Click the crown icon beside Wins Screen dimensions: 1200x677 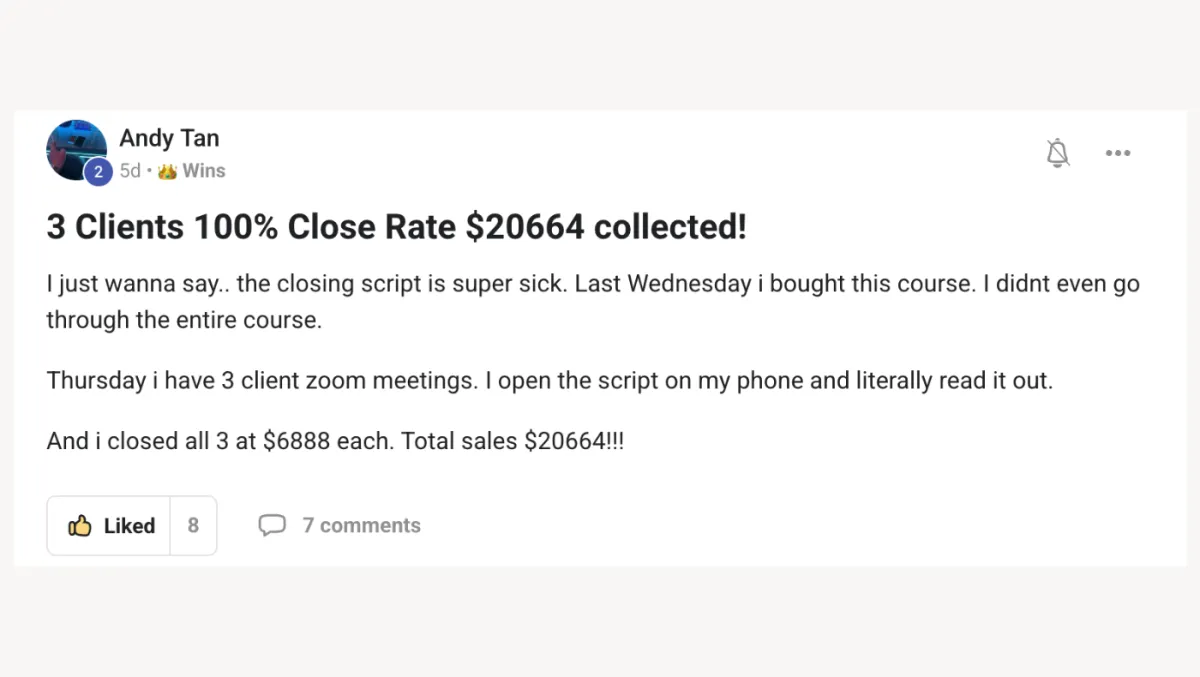[167, 171]
